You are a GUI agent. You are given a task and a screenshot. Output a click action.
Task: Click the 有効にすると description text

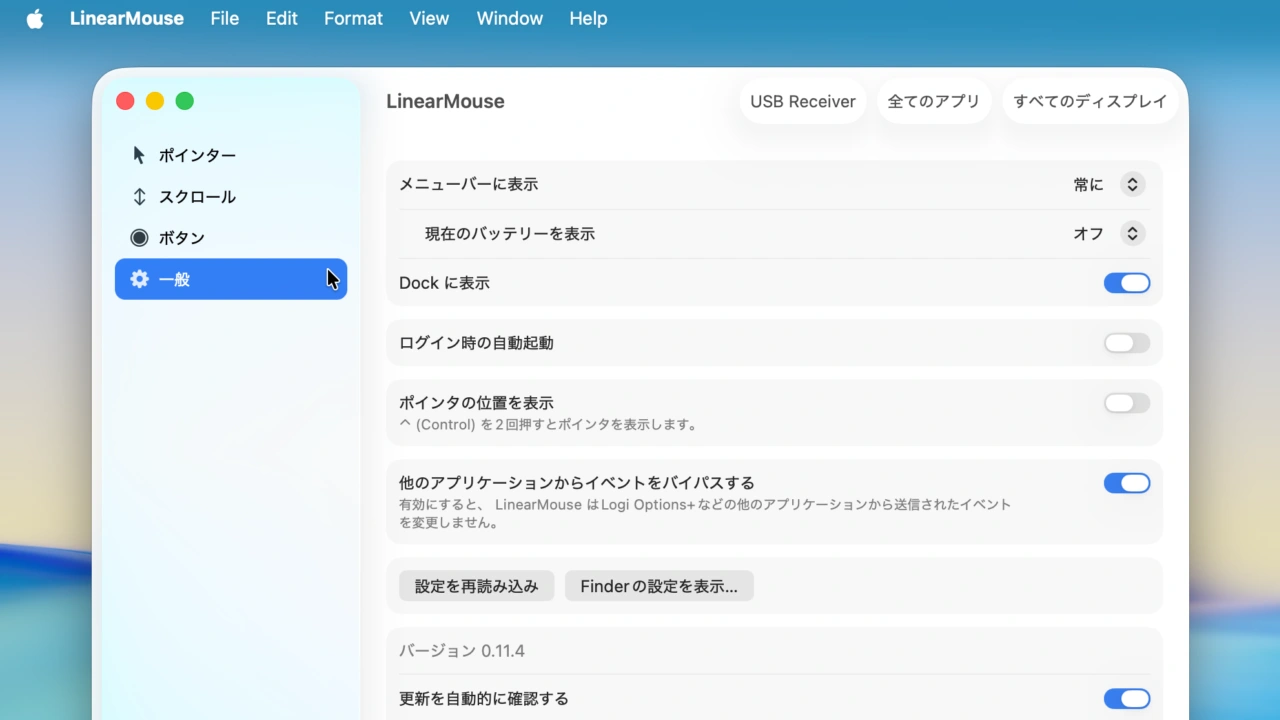(x=705, y=513)
